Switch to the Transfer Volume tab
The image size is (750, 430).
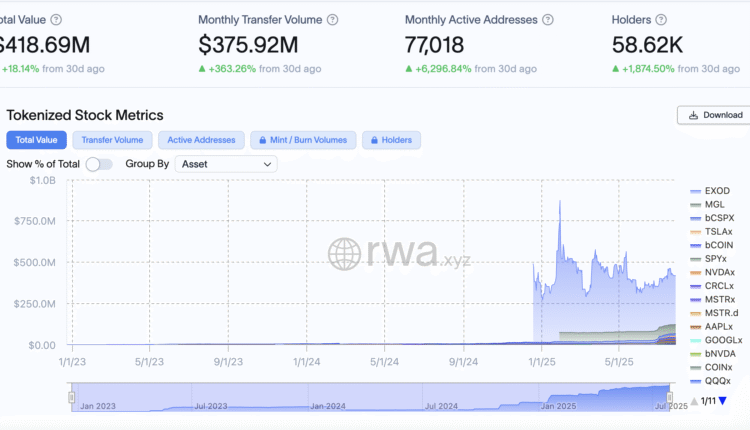[112, 141]
